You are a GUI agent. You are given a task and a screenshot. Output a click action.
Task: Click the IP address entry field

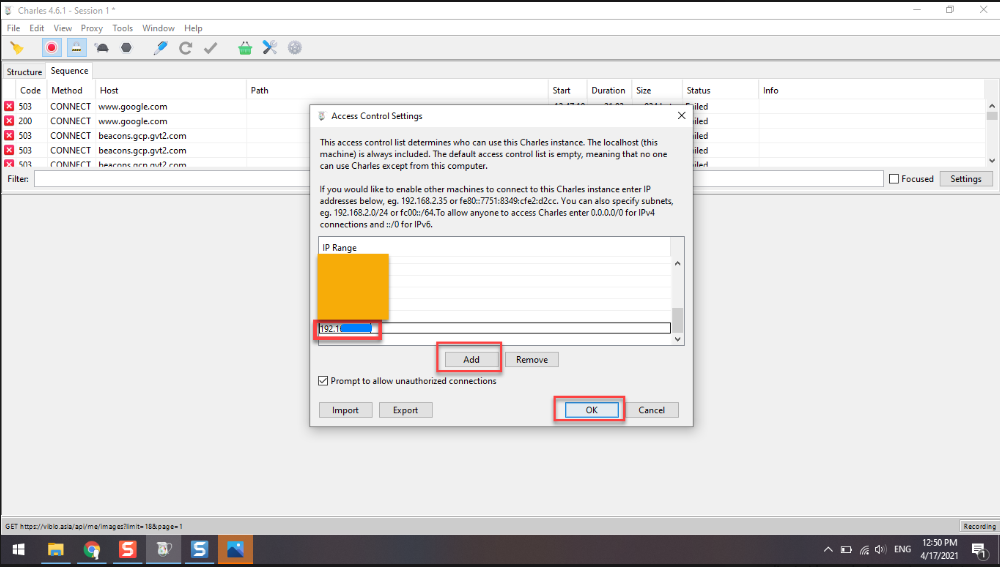[494, 328]
